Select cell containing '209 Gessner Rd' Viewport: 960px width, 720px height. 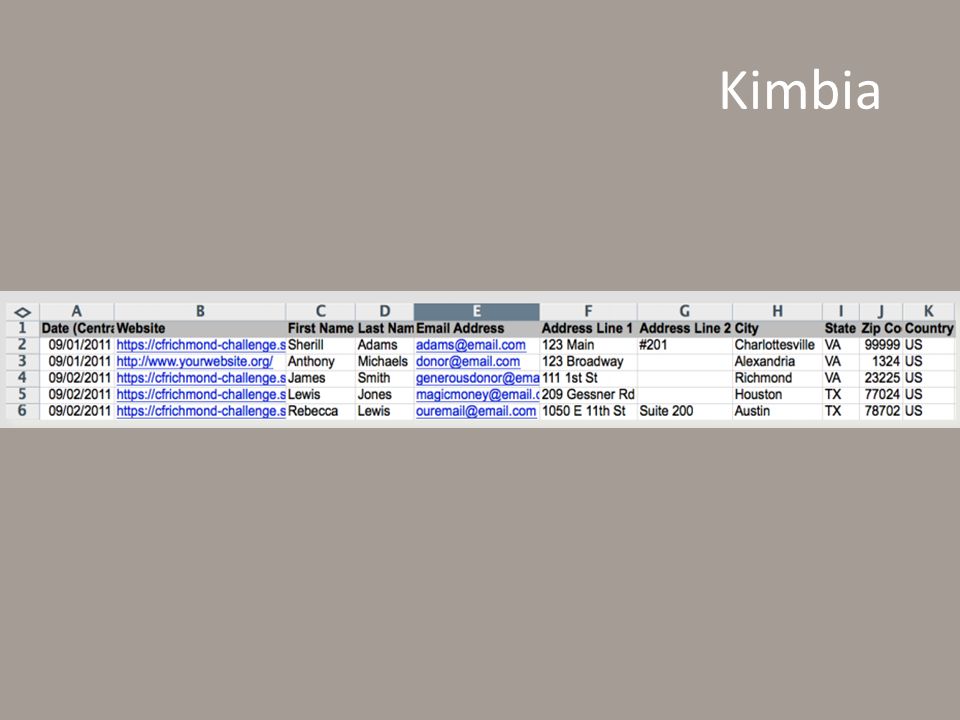[x=588, y=394]
